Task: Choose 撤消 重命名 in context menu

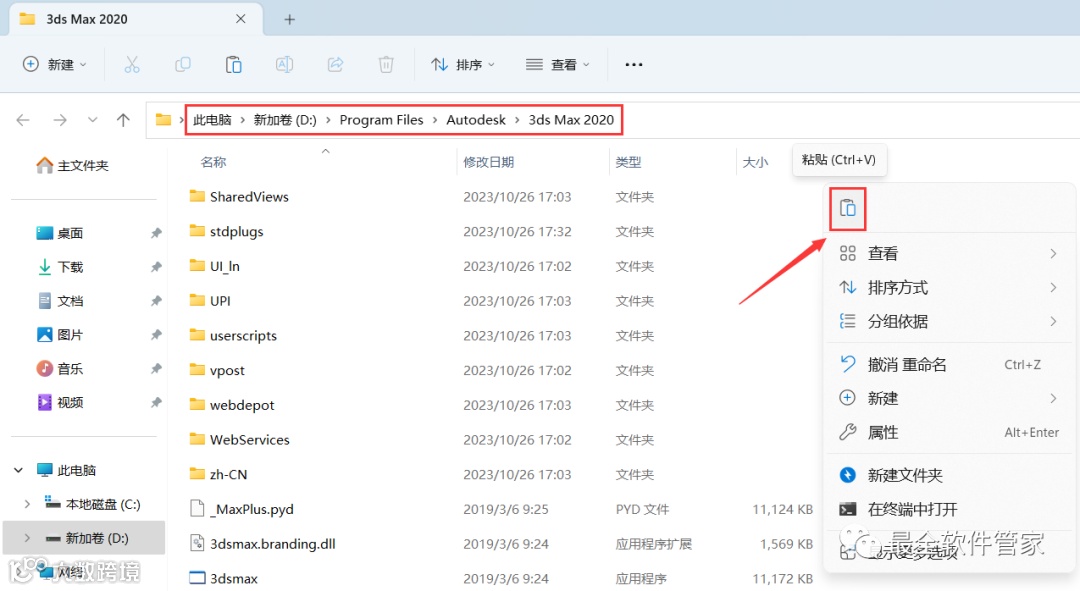Action: coord(948,364)
